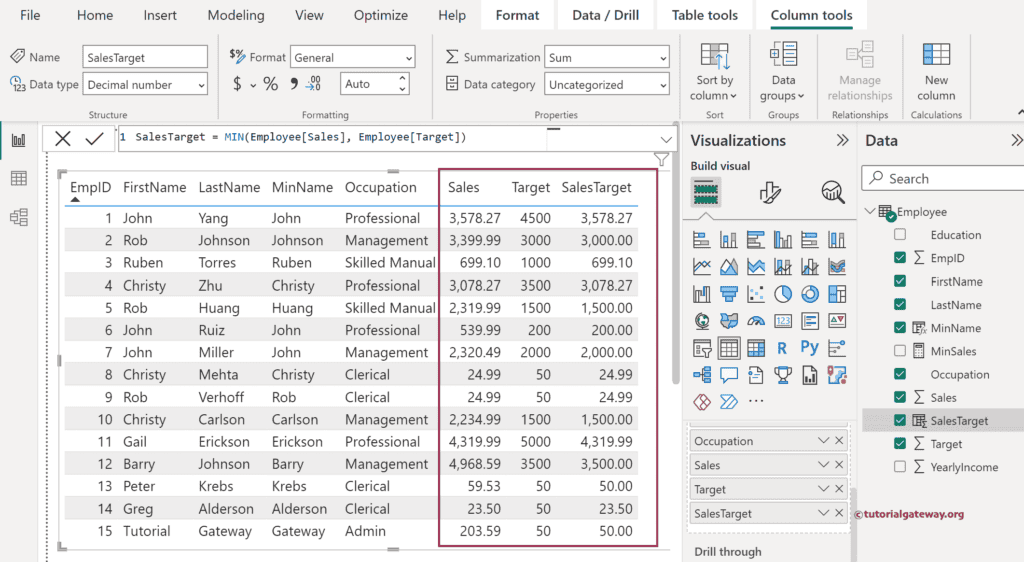1024x562 pixels.
Task: Open the File menu
Action: coord(30,15)
